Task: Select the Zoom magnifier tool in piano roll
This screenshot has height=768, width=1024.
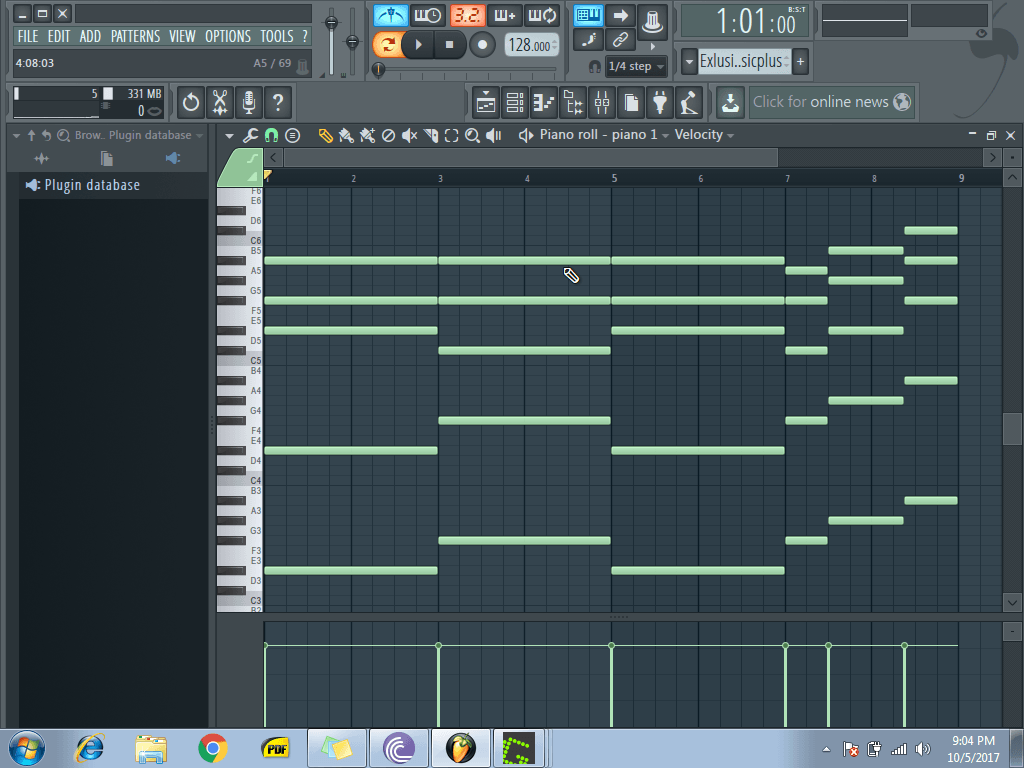Action: [472, 135]
